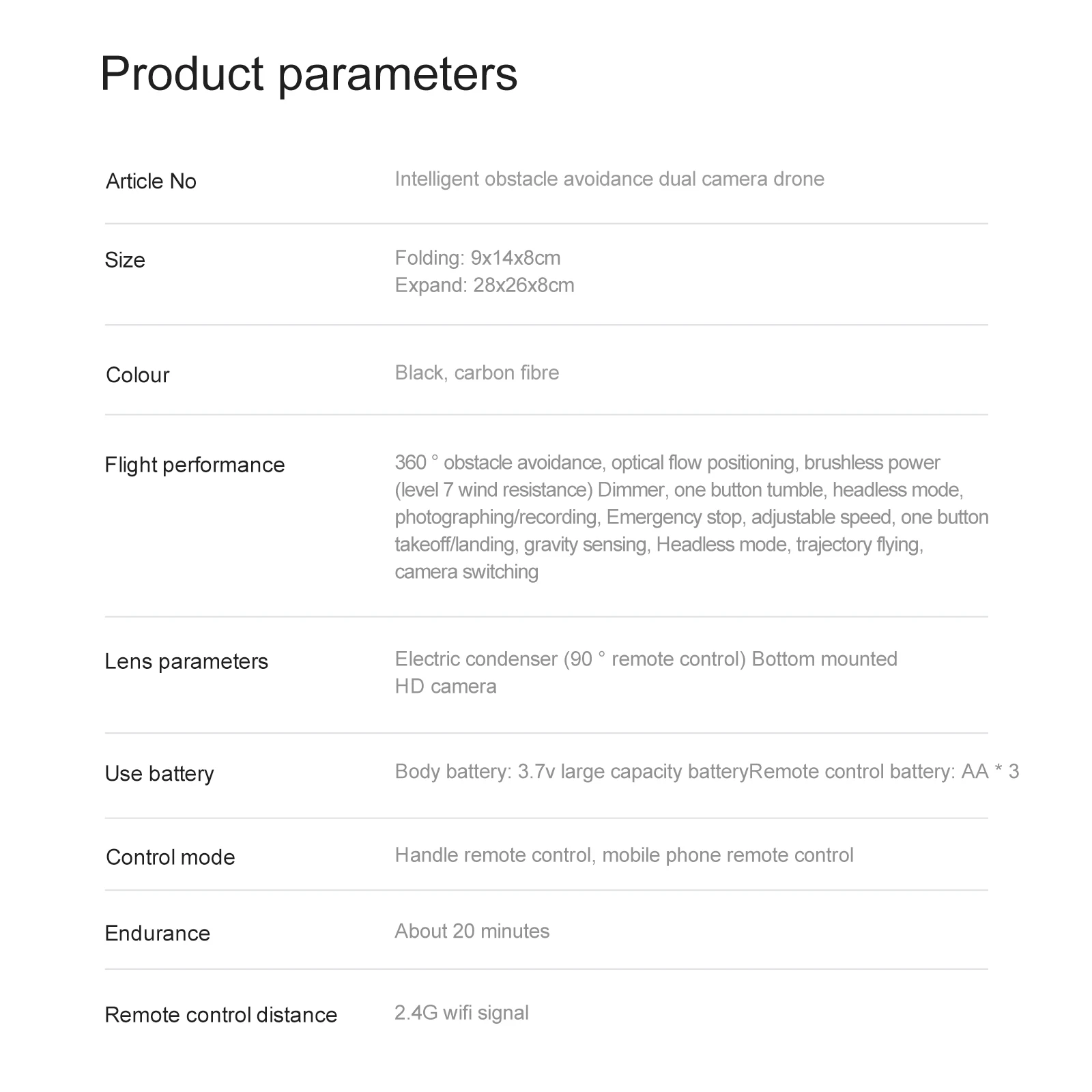Click the Folding 9x14x8cm dimension
The image size is (1092, 1092).
(478, 258)
